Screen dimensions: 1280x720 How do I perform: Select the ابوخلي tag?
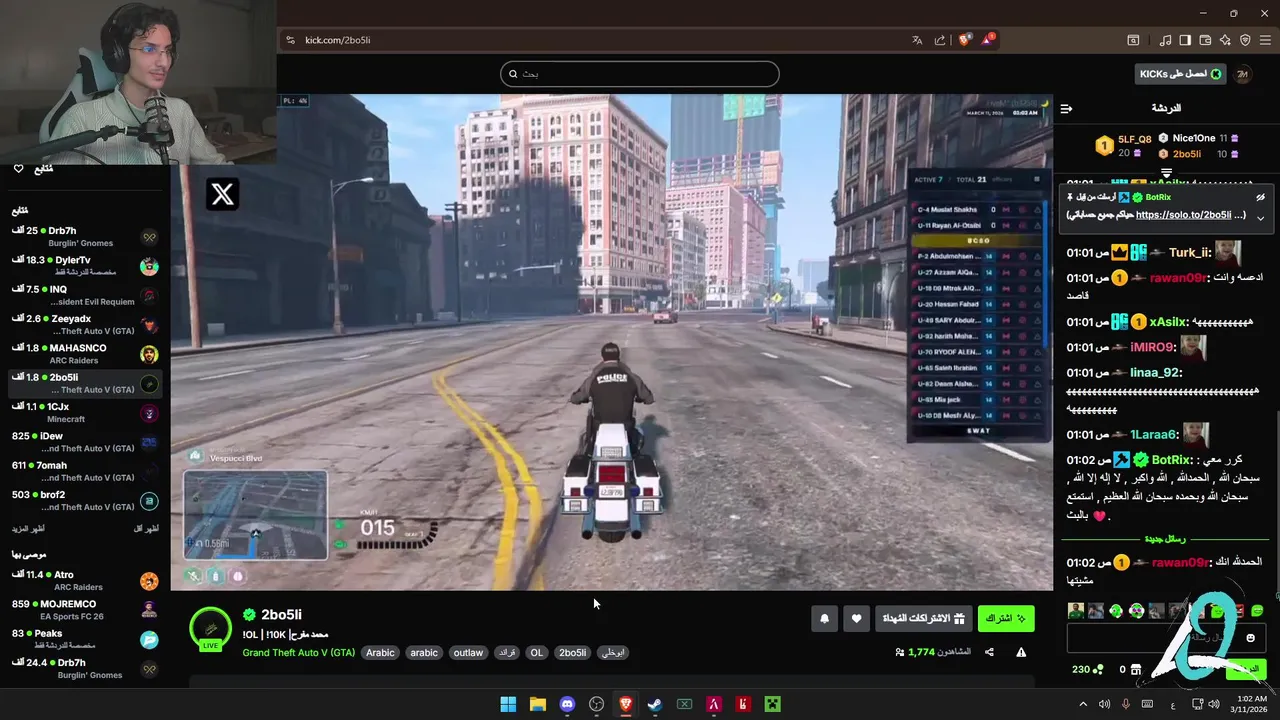click(613, 653)
